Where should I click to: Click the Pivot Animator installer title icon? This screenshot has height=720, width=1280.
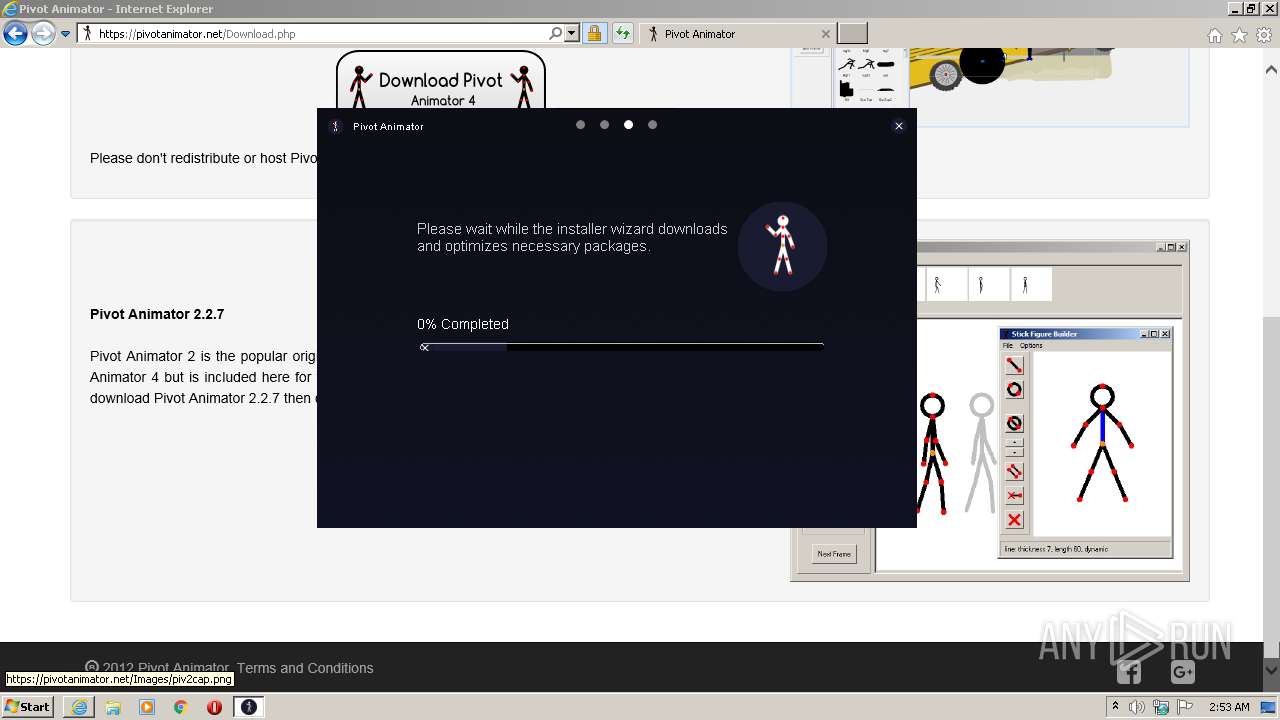tap(336, 126)
